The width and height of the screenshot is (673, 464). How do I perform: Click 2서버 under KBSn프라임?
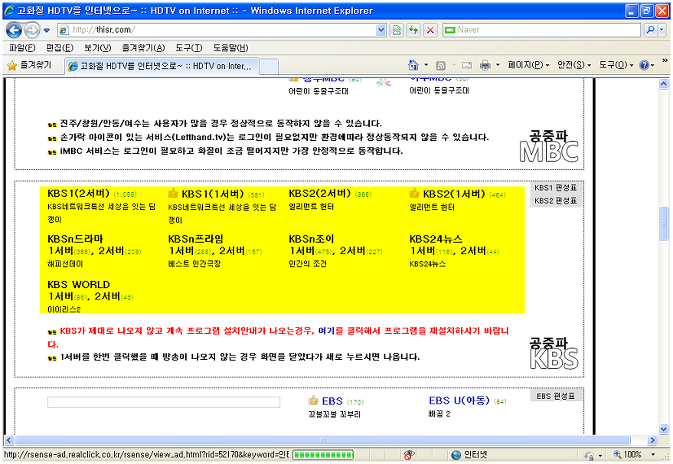point(232,251)
